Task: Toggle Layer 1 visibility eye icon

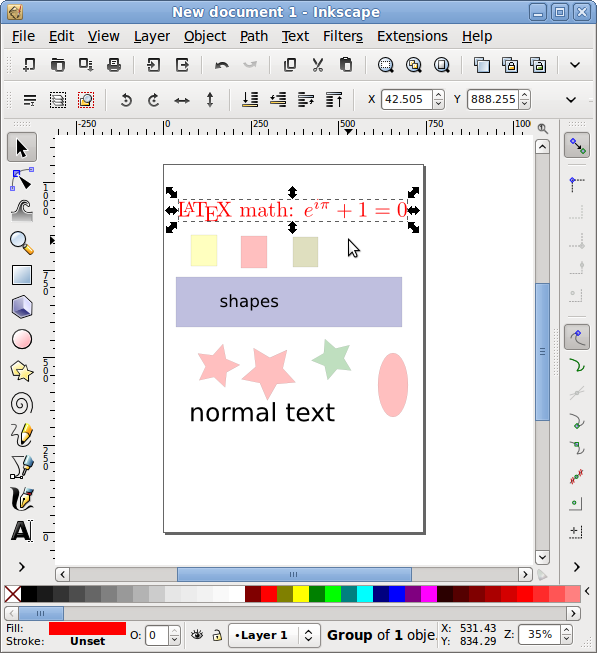Action: click(x=197, y=635)
